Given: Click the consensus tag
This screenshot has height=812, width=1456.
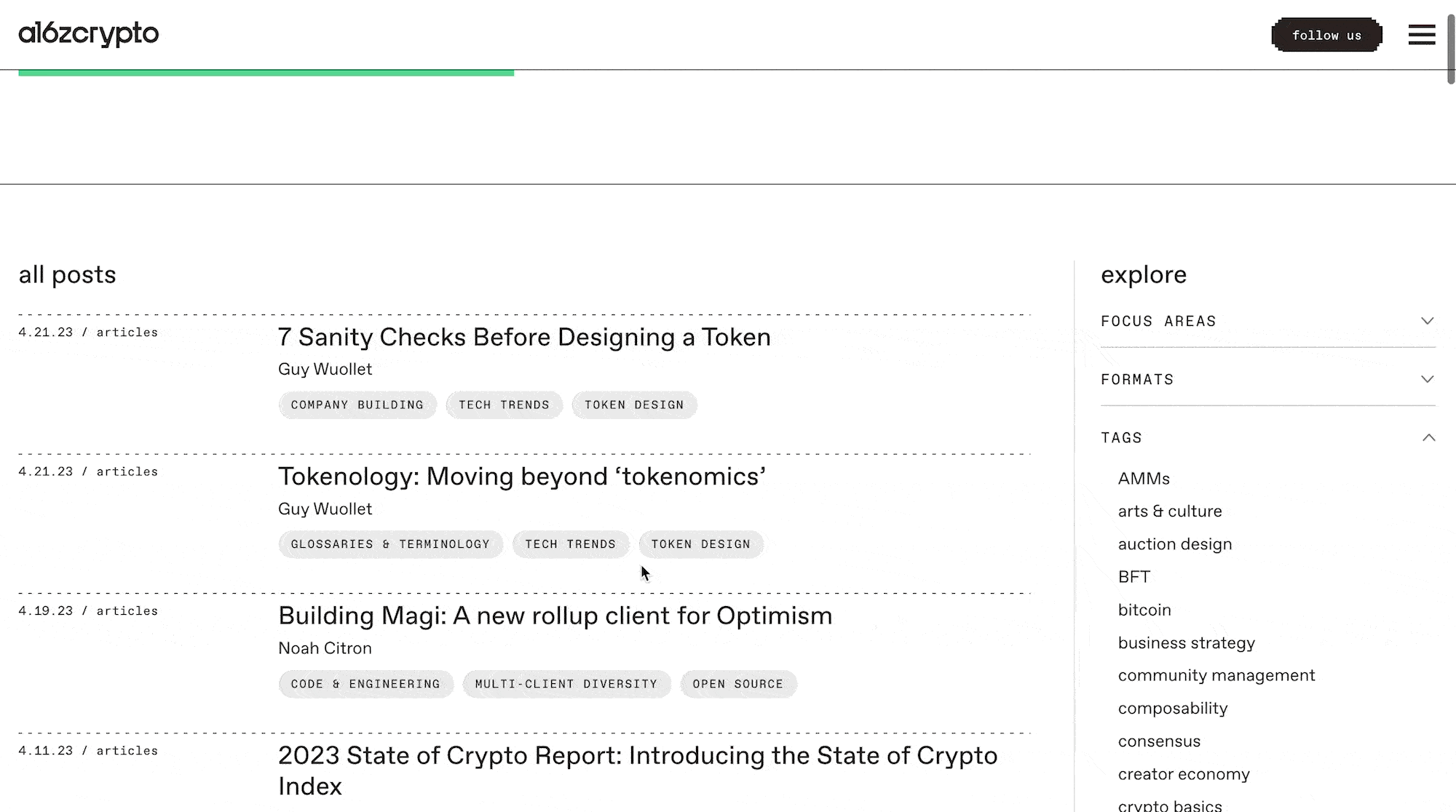Looking at the screenshot, I should [x=1159, y=741].
